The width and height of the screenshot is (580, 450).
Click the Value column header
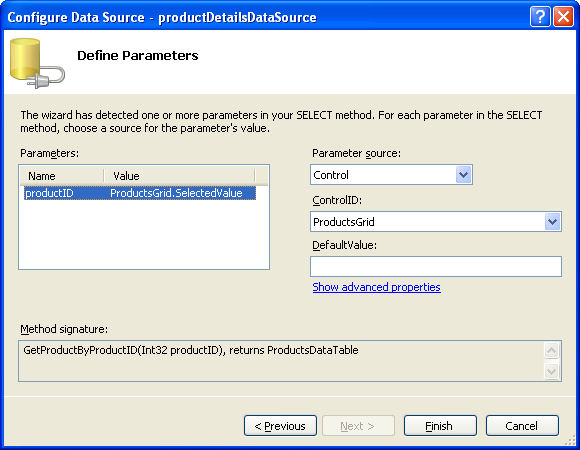tap(179, 176)
